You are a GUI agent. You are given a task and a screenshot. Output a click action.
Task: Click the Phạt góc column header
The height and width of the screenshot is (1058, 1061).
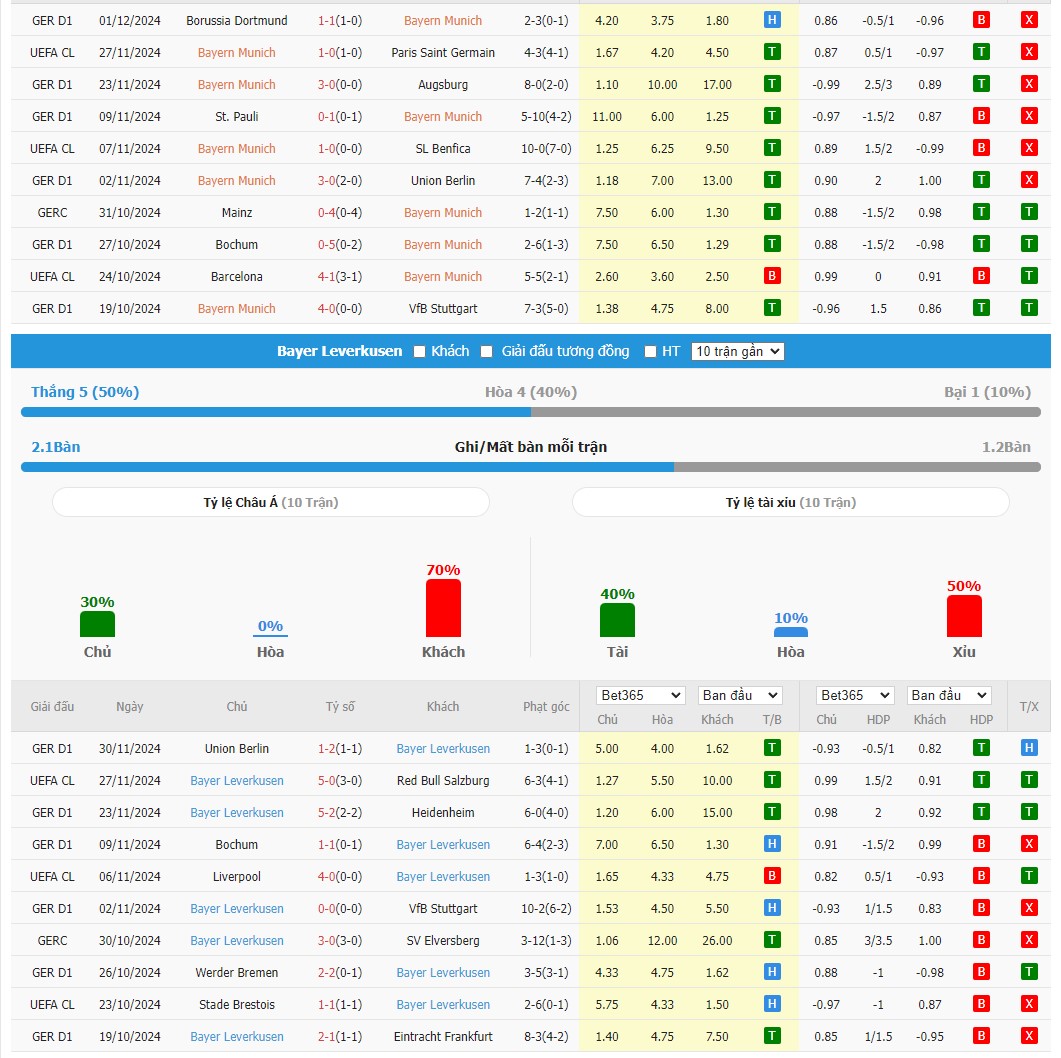tap(546, 707)
